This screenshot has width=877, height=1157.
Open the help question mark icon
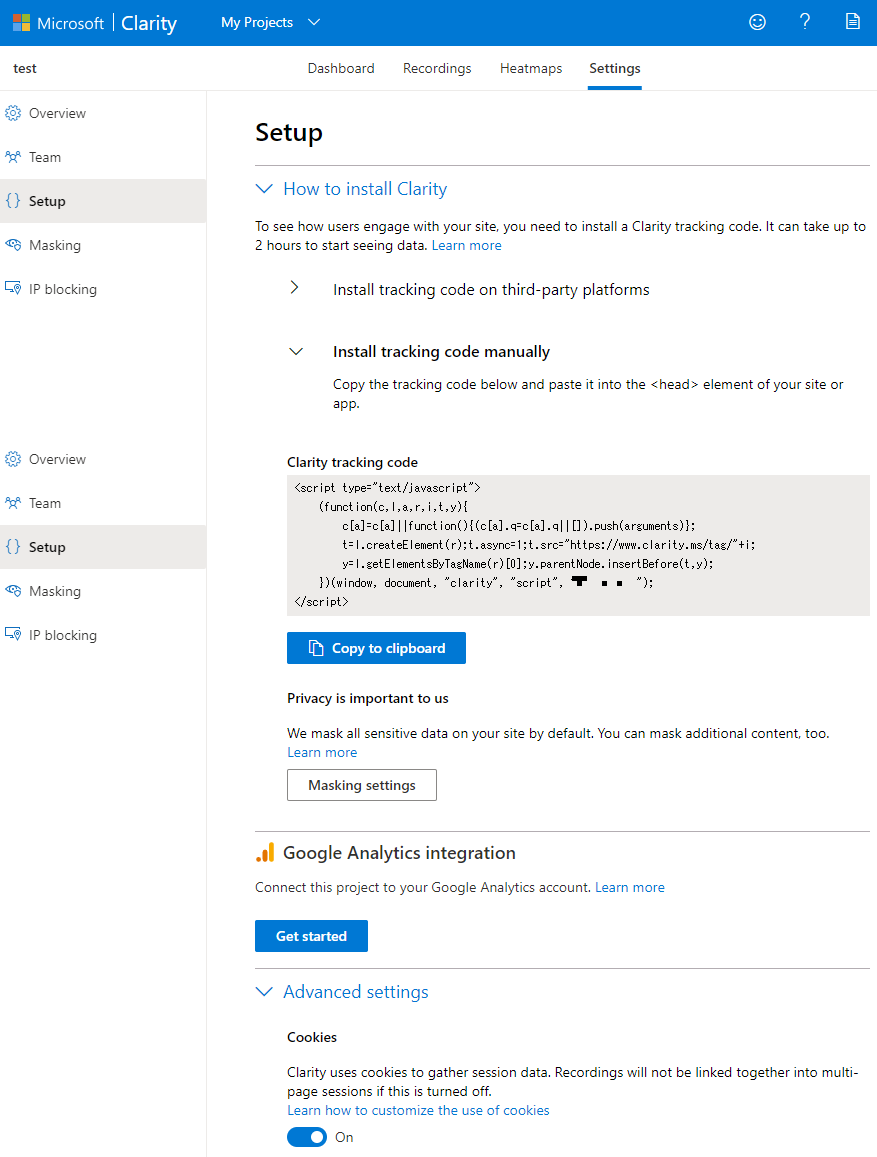(805, 21)
